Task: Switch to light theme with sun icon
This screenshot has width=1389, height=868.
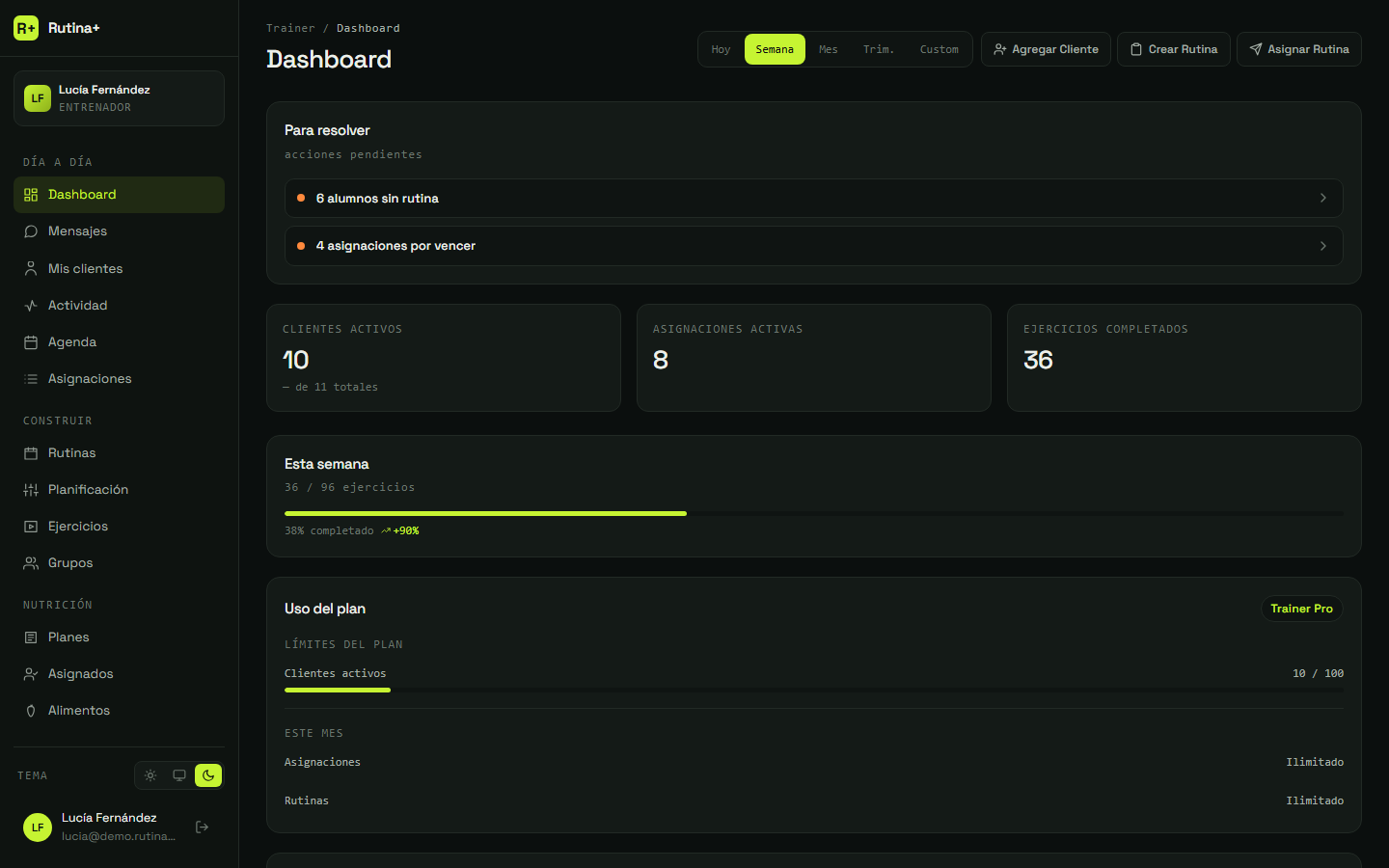Action: pyautogui.click(x=150, y=775)
